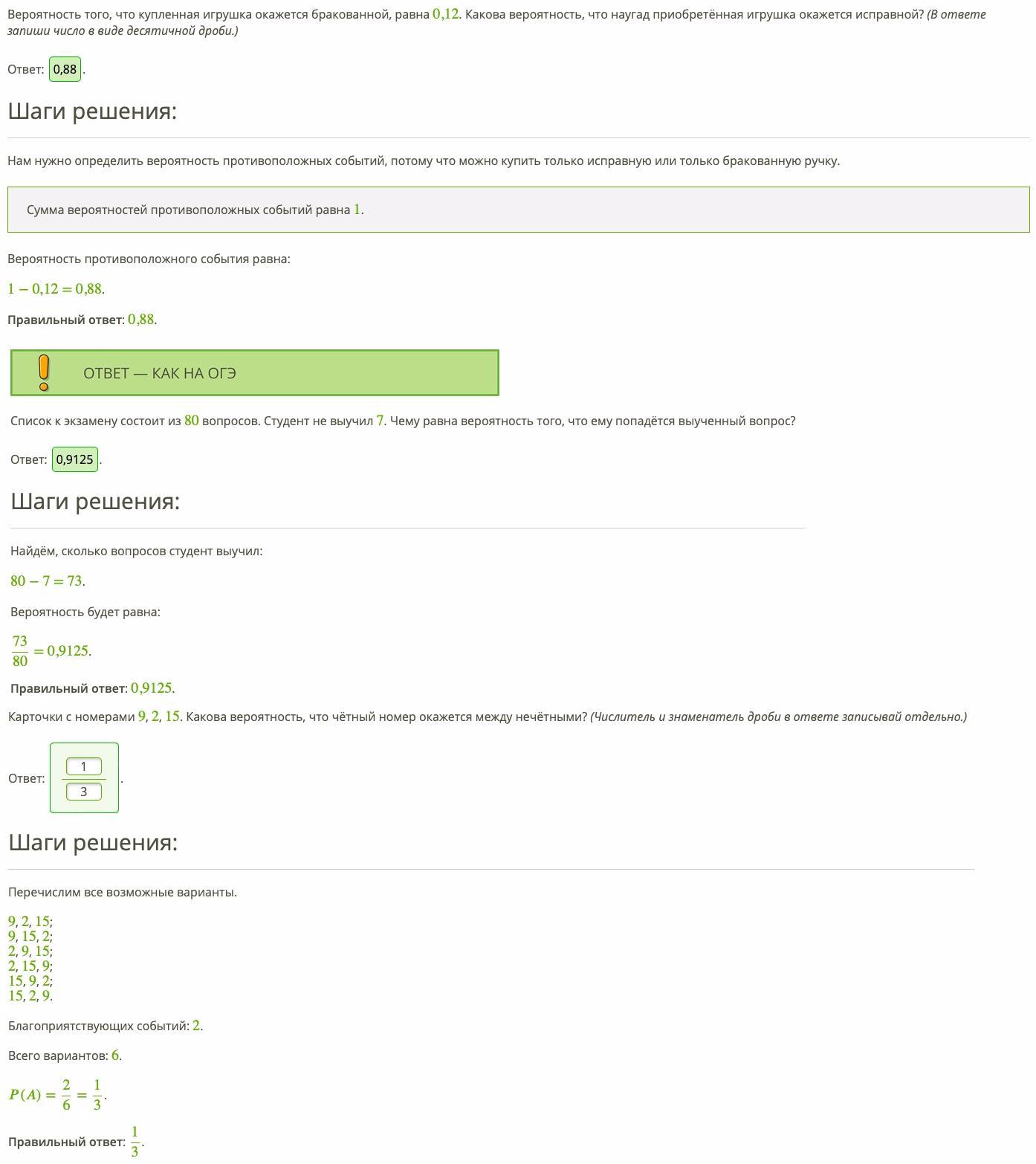The width and height of the screenshot is (1036, 1164).
Task: Click the denominator field containing 3
Action: 84,792
